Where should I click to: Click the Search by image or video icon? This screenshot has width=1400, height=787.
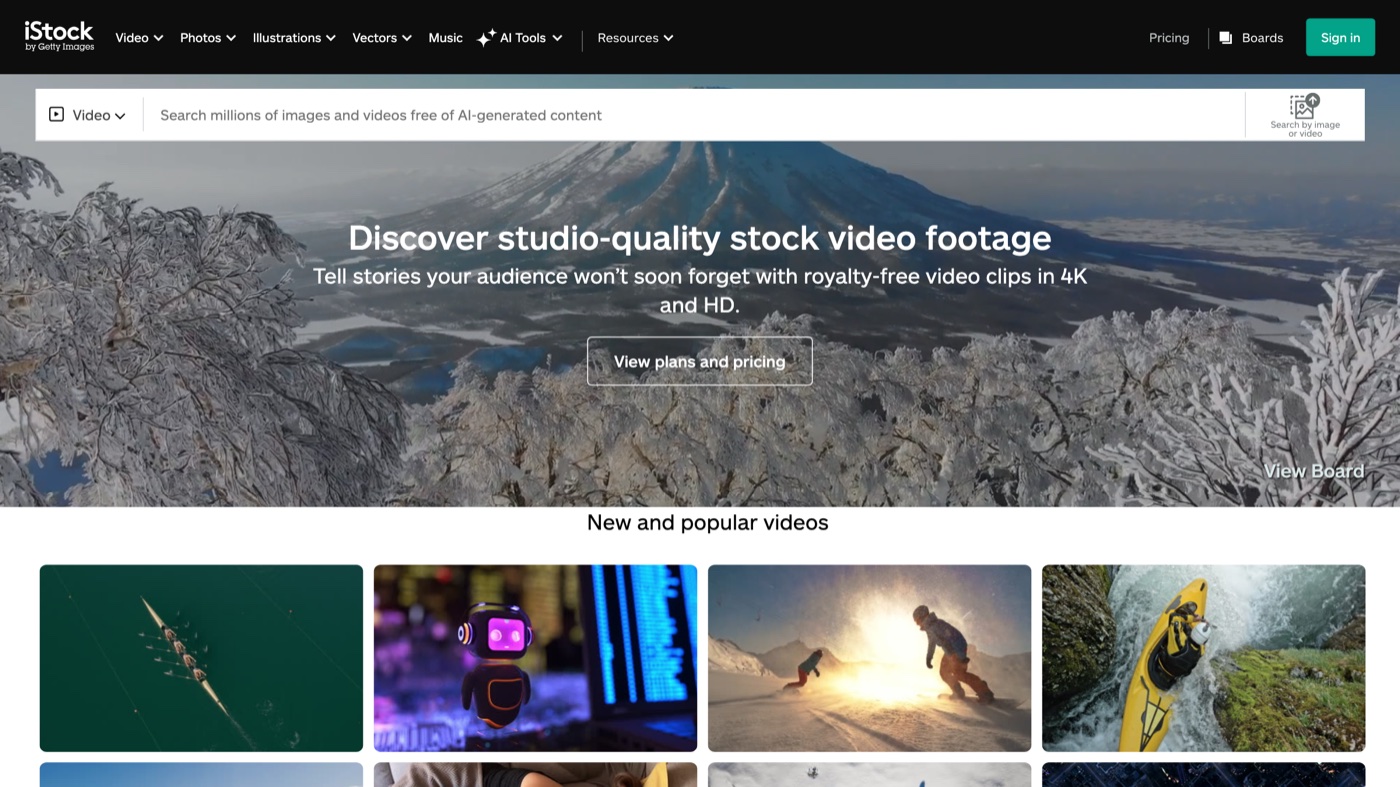point(1305,115)
